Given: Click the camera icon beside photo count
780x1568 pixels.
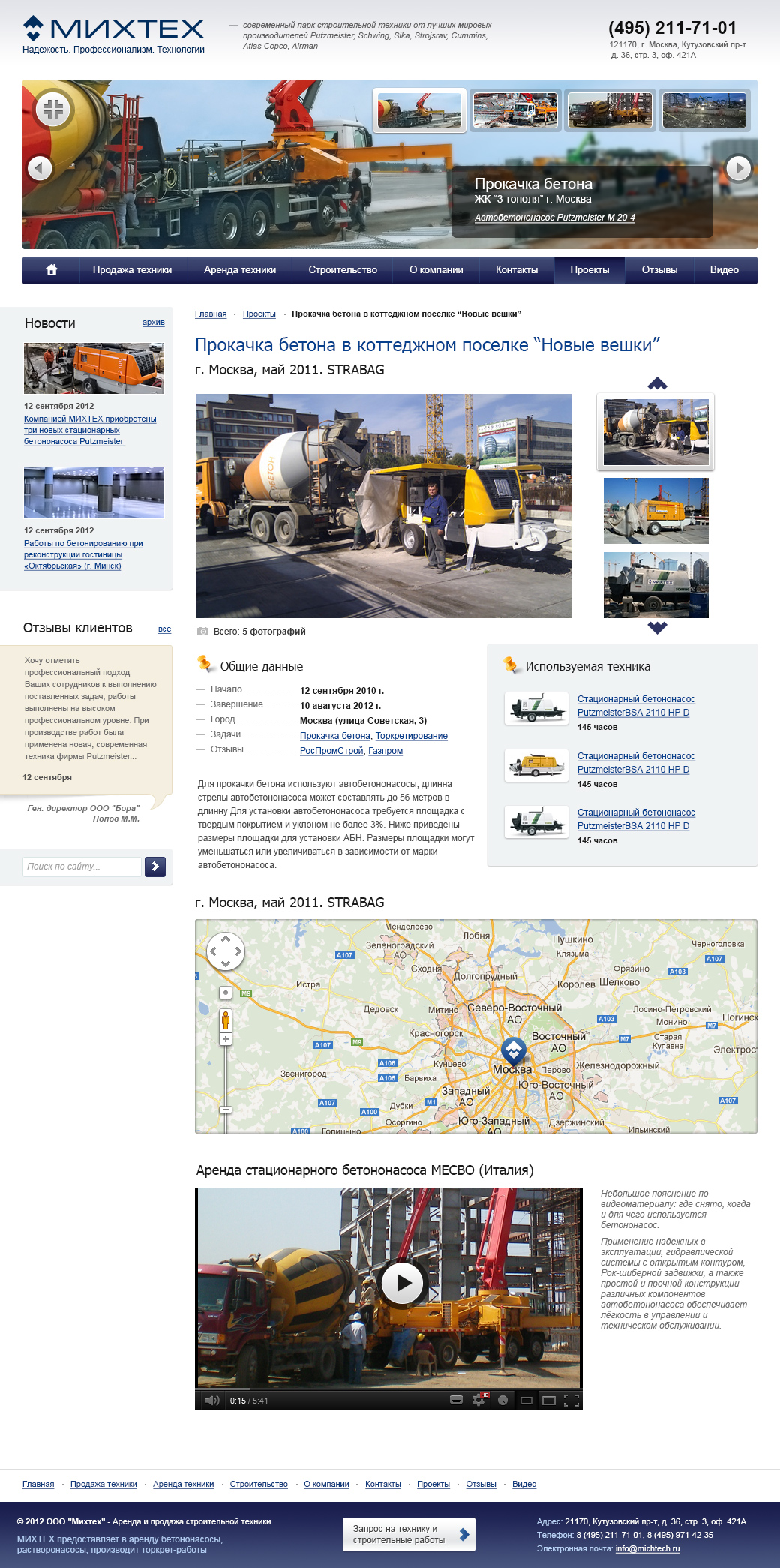Looking at the screenshot, I should (x=202, y=632).
